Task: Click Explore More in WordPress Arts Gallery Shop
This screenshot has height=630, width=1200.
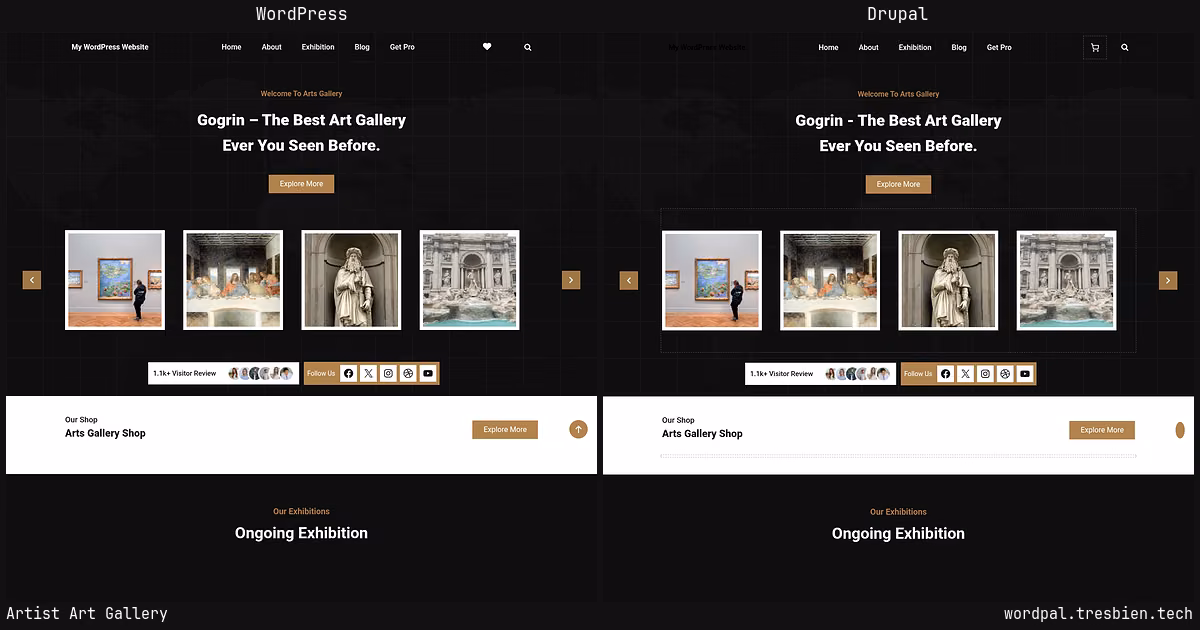Action: click(505, 430)
